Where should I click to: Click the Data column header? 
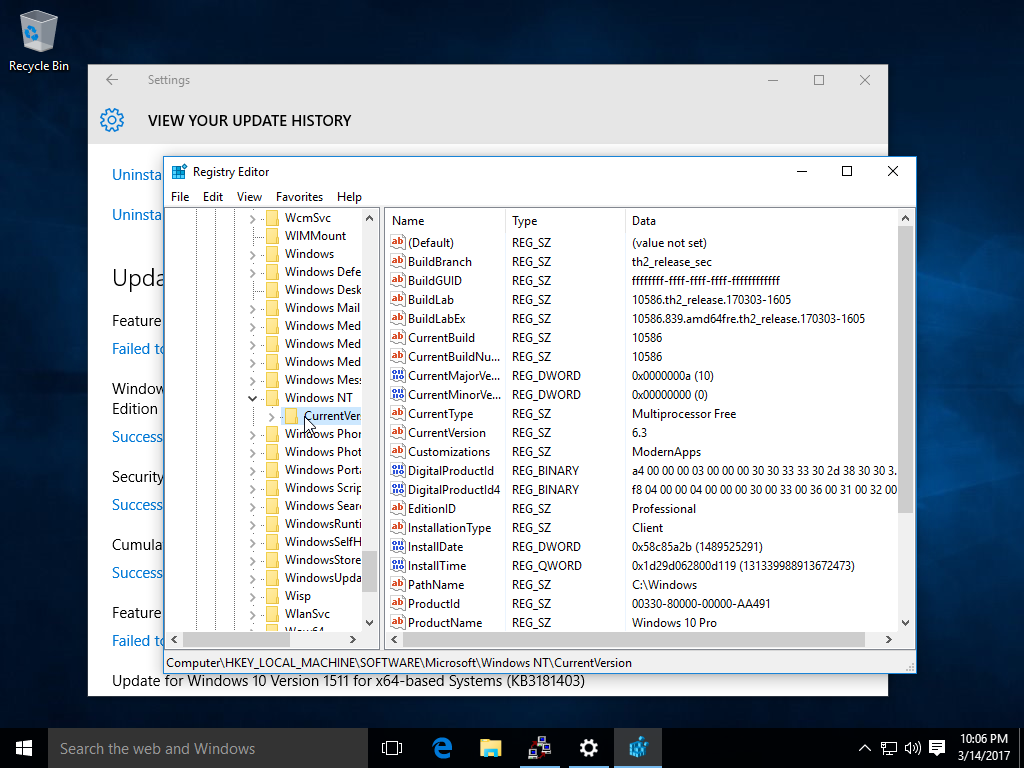point(761,221)
